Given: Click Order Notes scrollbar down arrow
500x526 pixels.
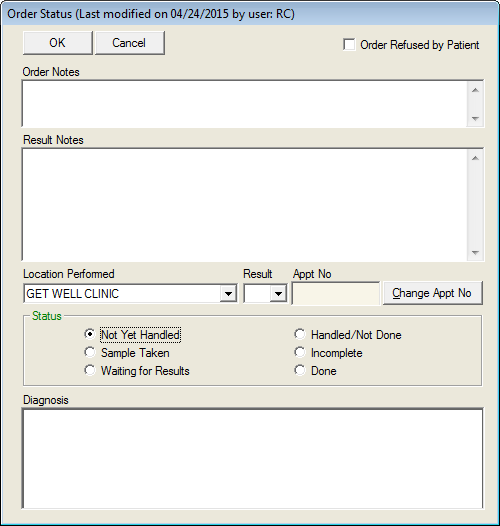Looking at the screenshot, I should tap(475, 118).
